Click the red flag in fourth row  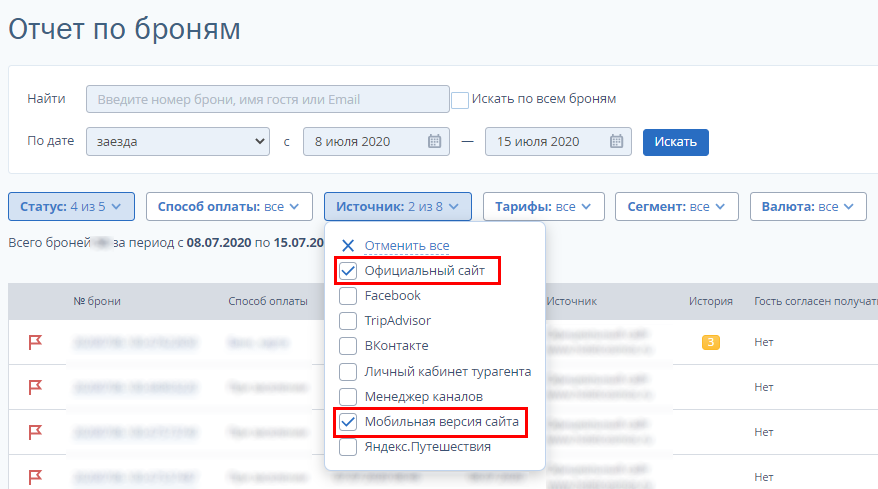(x=35, y=475)
